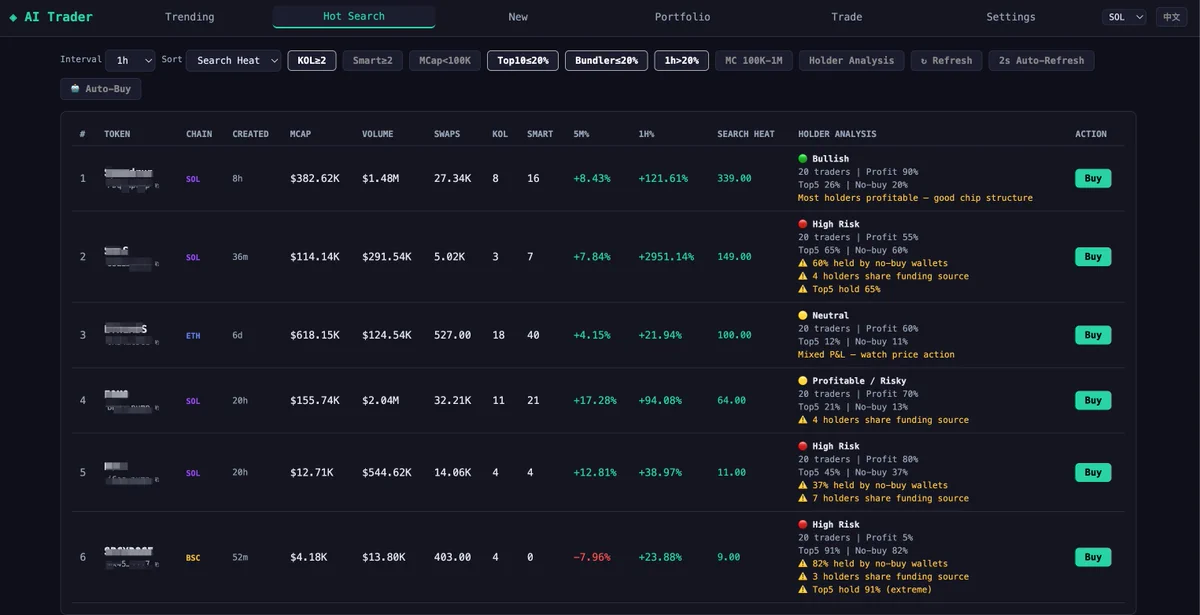Screen dimensions: 1200x615
Task: Click the SWAPS column header
Action: (x=447, y=134)
